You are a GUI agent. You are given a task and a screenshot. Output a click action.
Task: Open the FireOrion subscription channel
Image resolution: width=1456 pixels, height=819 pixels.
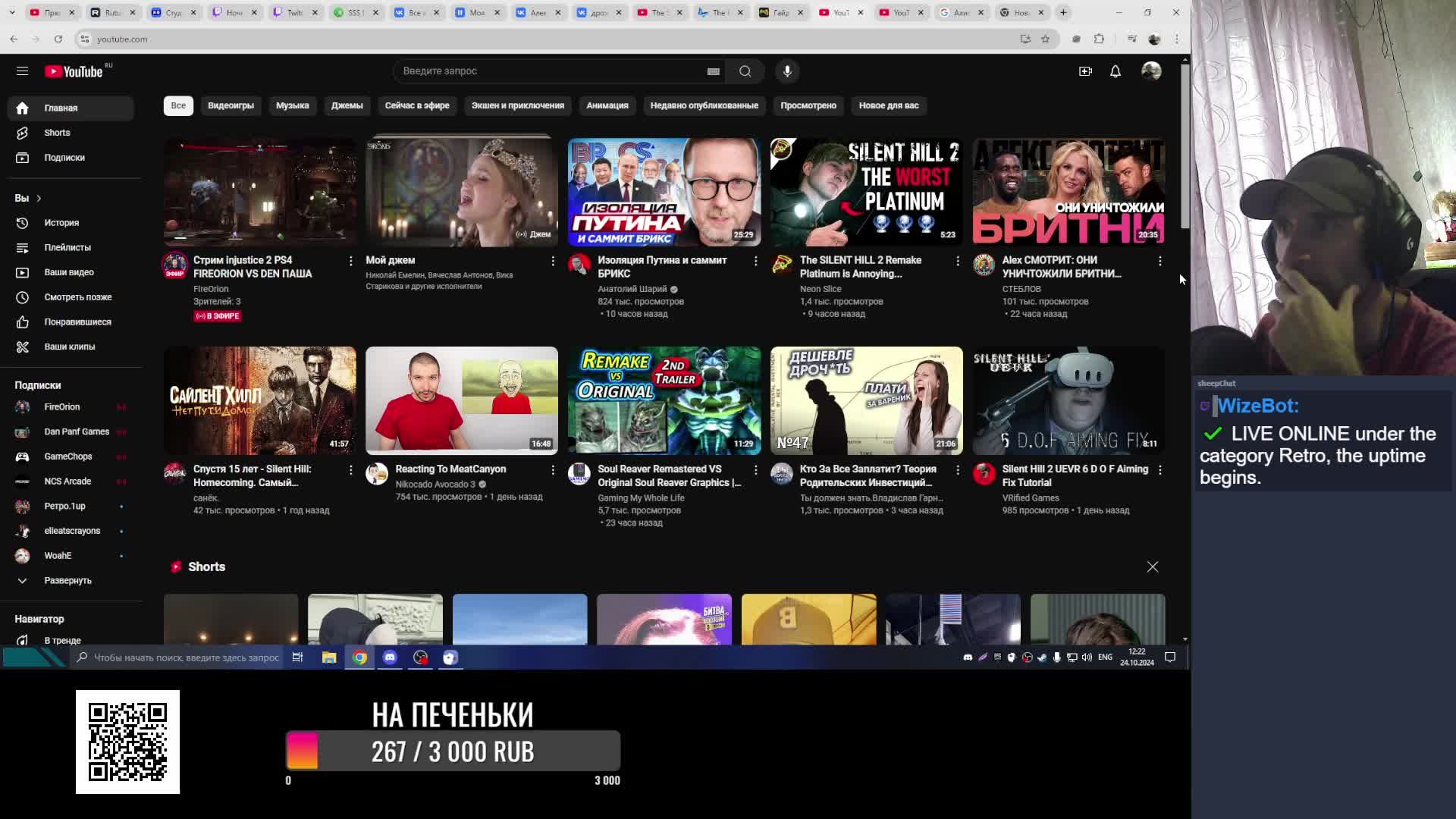pos(61,406)
